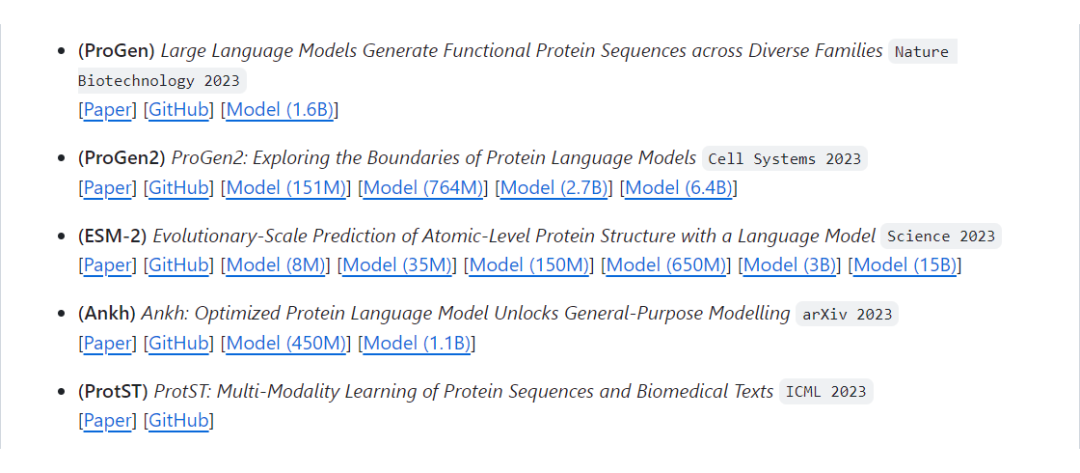The height and width of the screenshot is (473, 1080).
Task: Open ProGen2 Model (2.7B) link
Action: (x=554, y=187)
